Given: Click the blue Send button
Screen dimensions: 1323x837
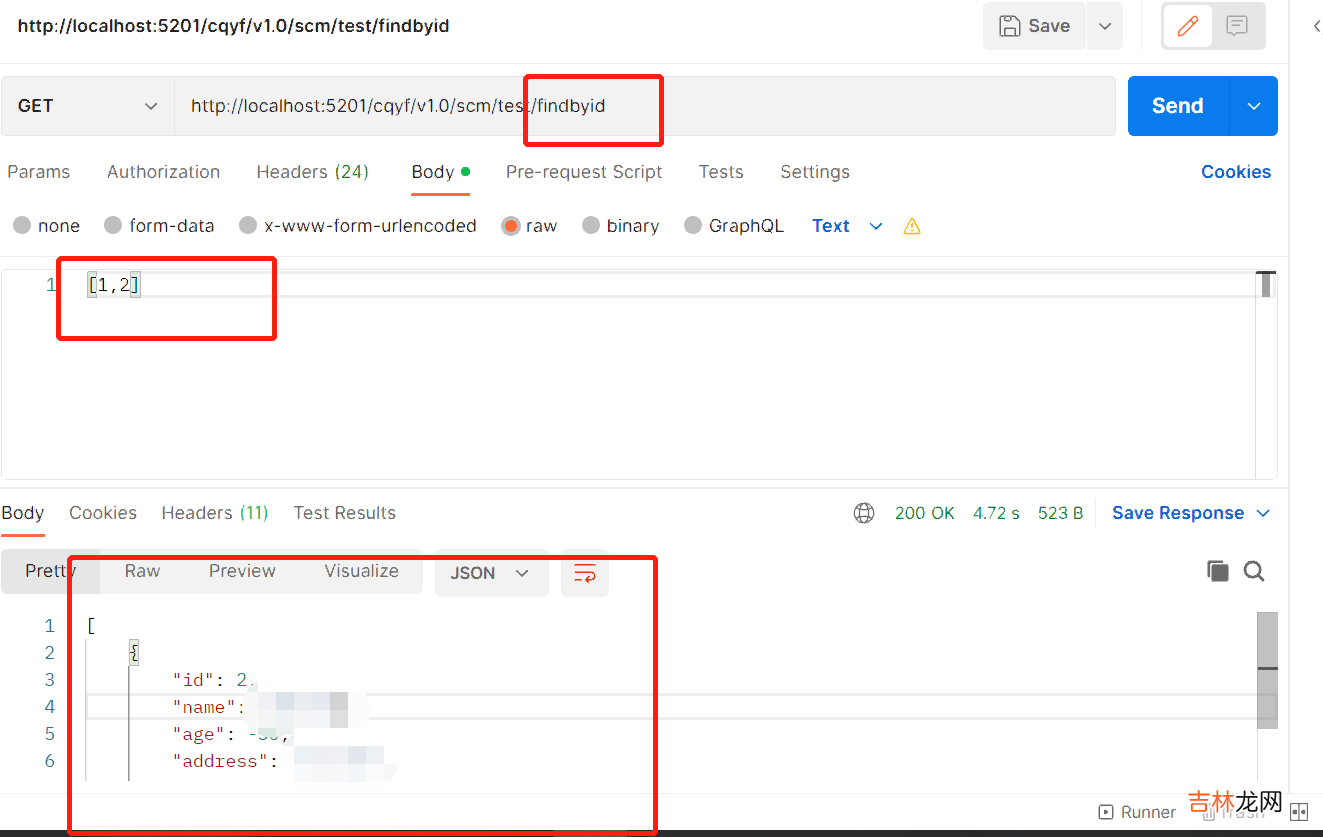Looking at the screenshot, I should [1177, 106].
